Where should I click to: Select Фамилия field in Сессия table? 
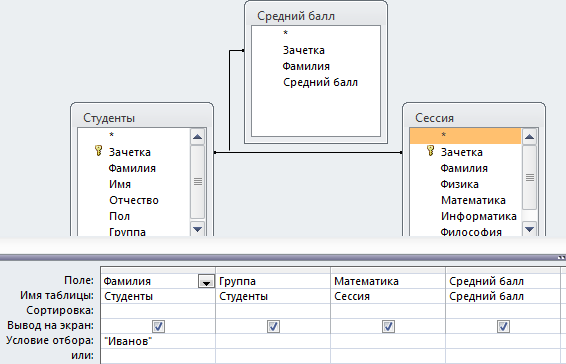[464, 168]
